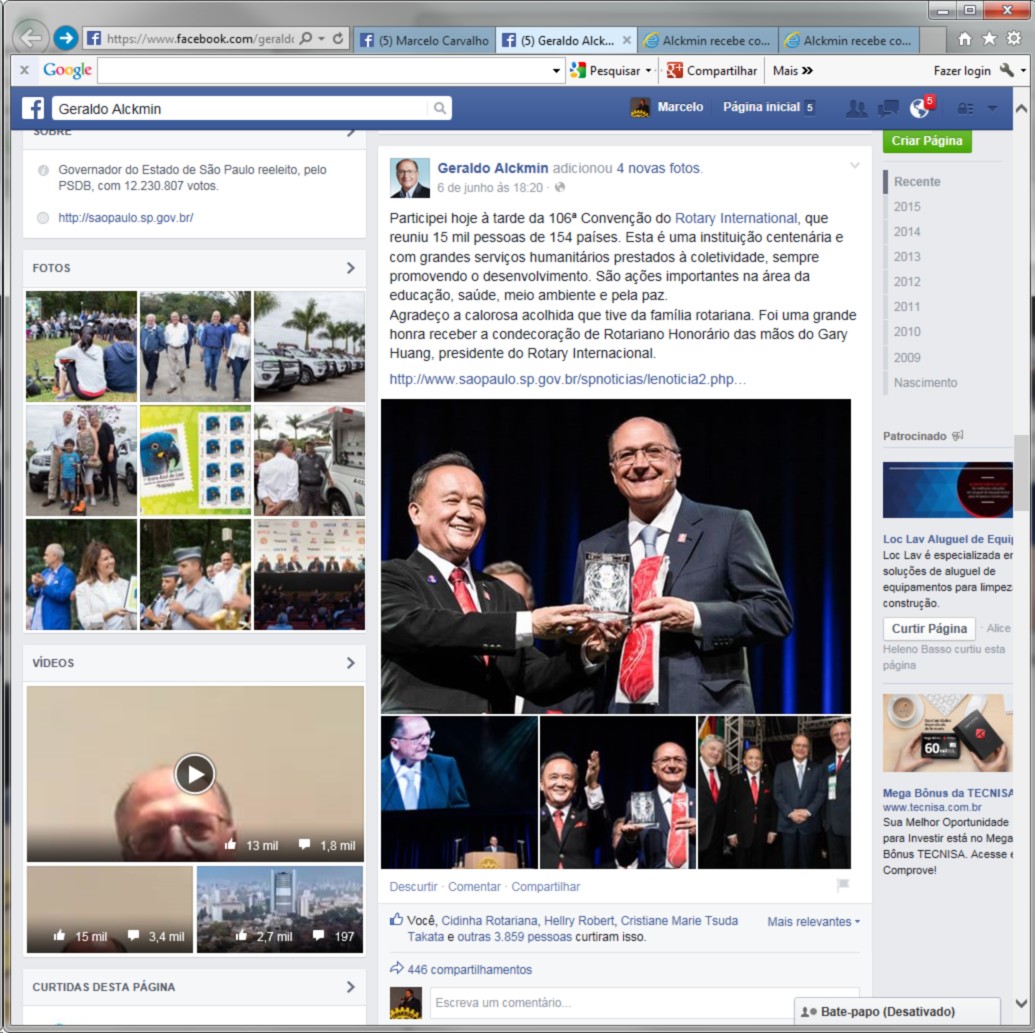1035x1033 pixels.
Task: Open the friend requests icon
Action: point(856,108)
